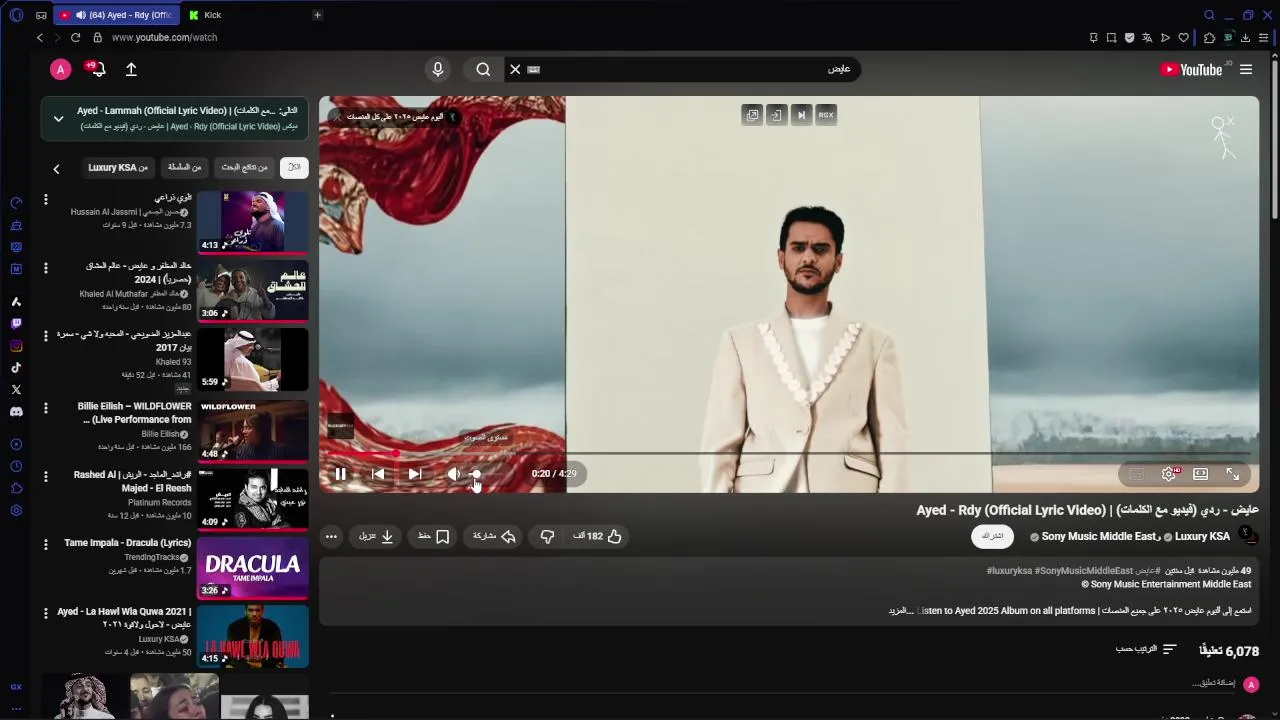Enter fullscreen mode in player
Image resolution: width=1280 pixels, height=720 pixels.
pos(1233,474)
